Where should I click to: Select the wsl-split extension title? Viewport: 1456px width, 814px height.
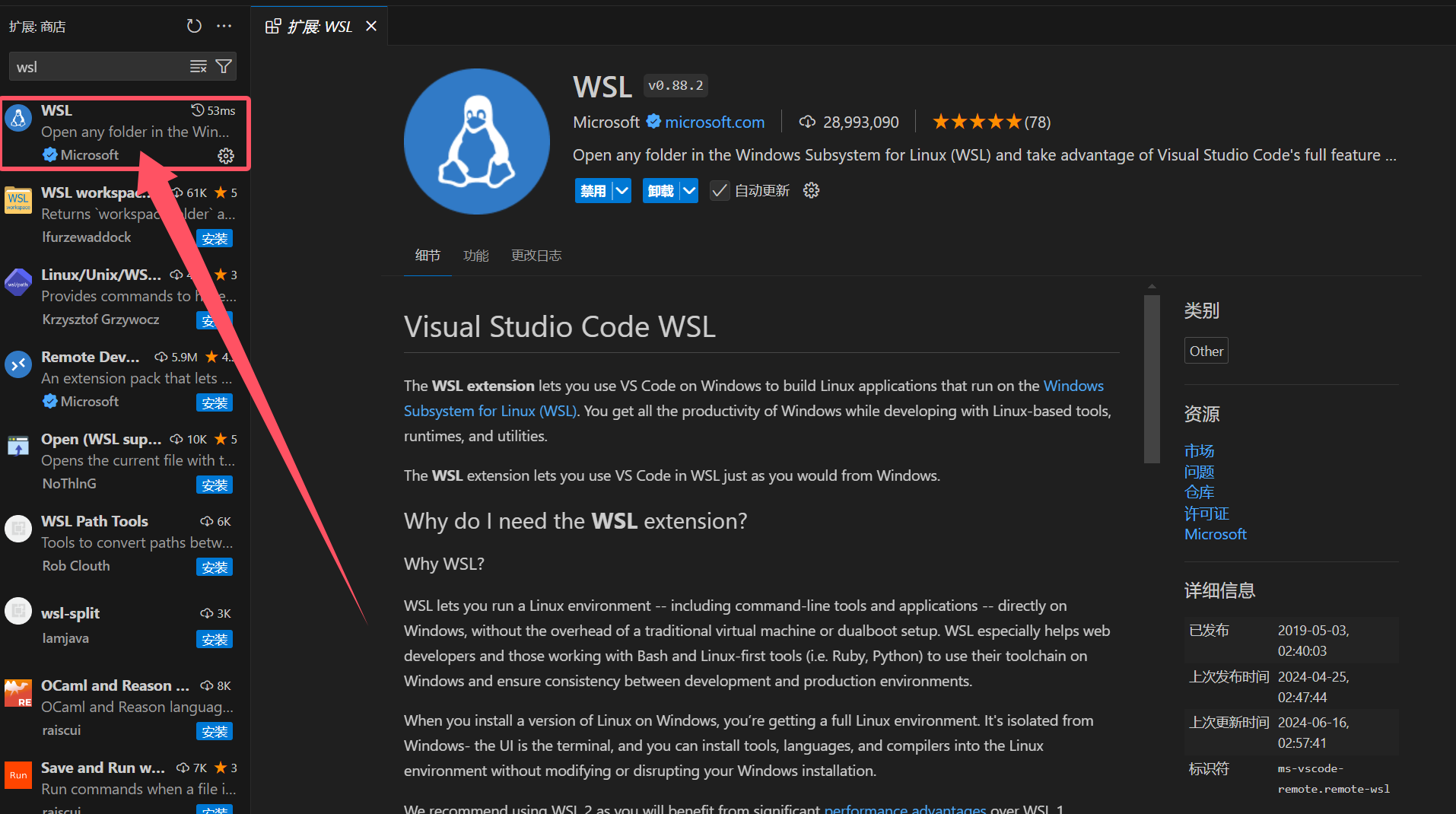70,613
